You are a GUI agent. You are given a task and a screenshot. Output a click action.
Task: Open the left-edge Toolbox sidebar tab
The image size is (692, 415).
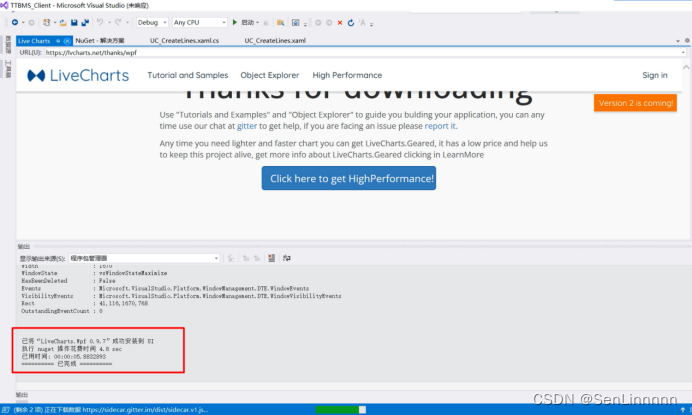pyautogui.click(x=8, y=69)
